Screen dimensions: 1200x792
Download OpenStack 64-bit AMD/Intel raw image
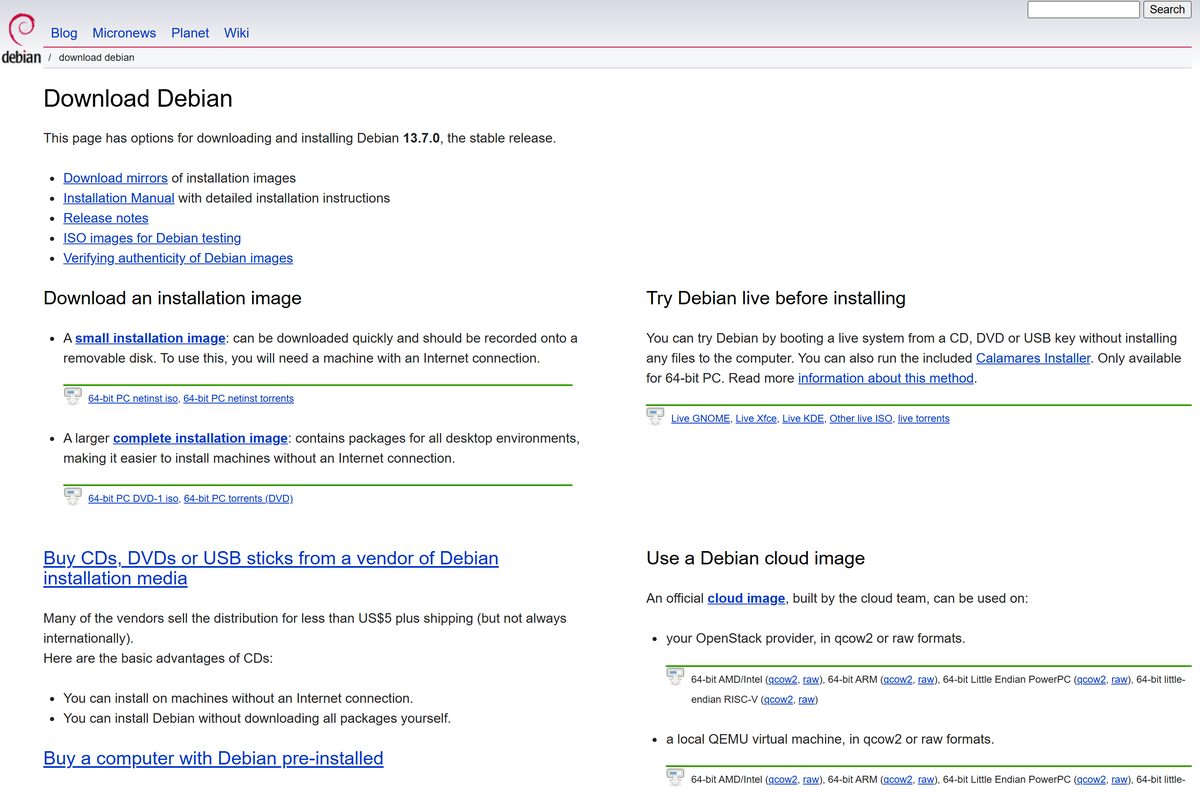[811, 679]
